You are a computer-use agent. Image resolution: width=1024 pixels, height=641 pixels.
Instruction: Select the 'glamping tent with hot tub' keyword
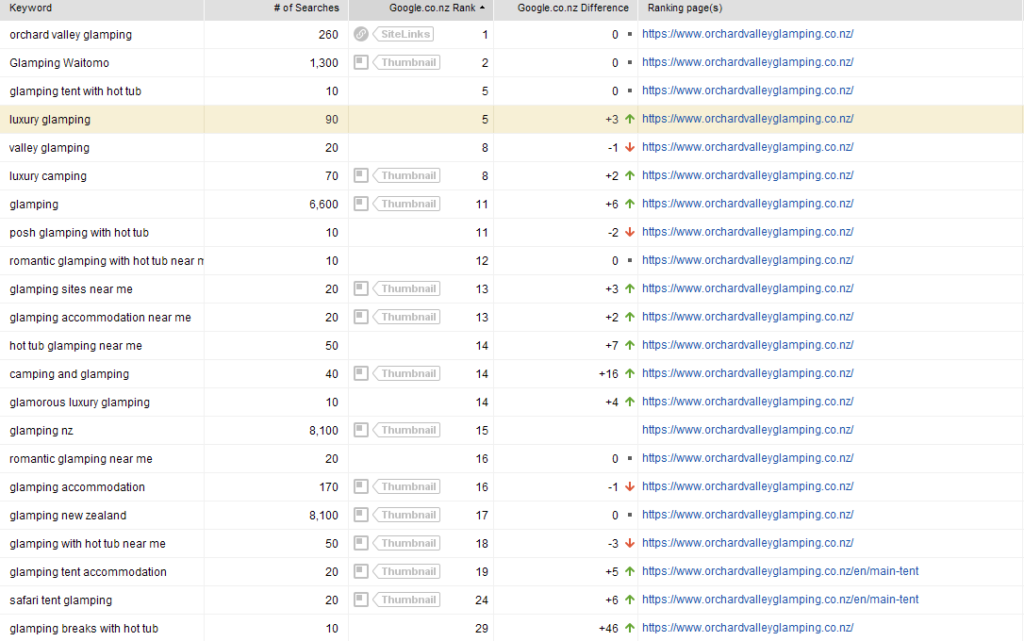pos(75,91)
